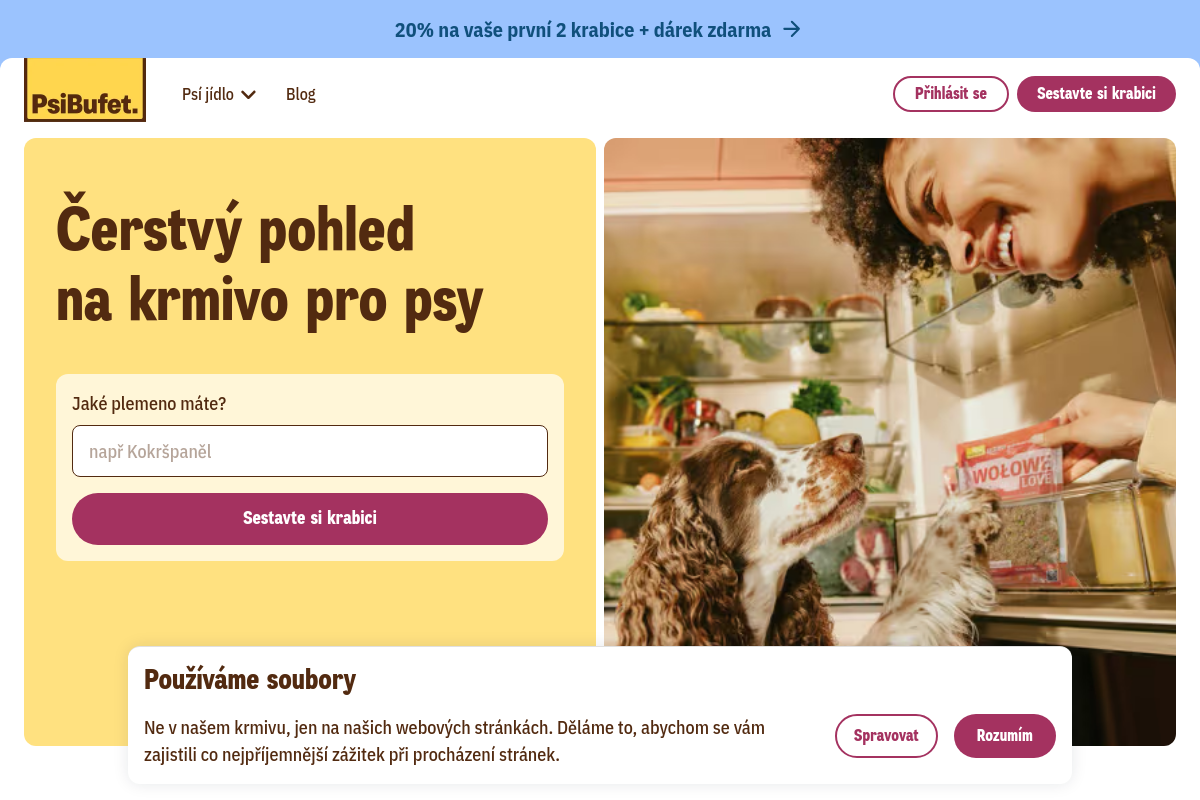Click the wide Sestavte si krabici button under breed field

point(310,519)
